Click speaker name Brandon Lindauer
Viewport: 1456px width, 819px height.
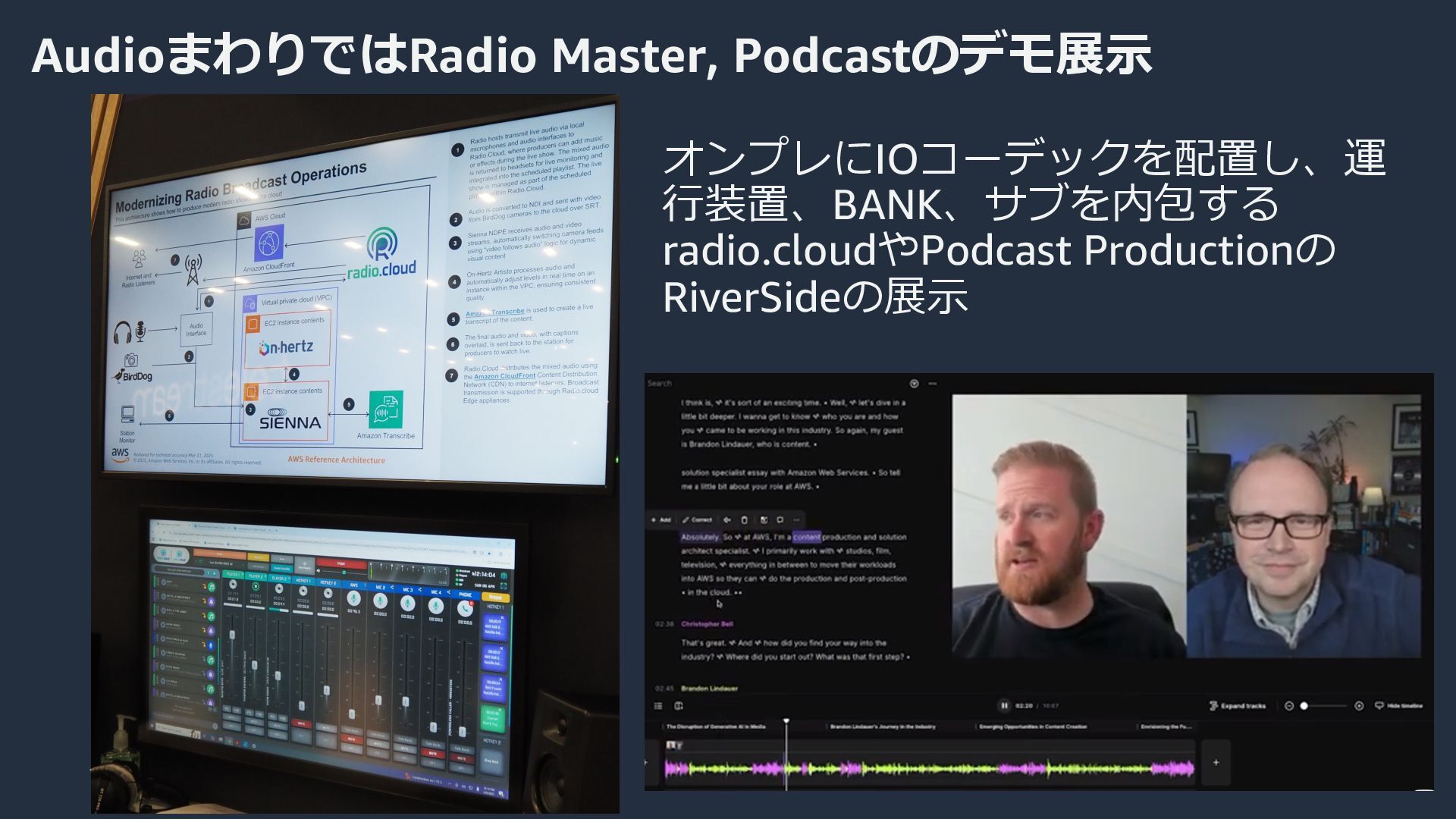pos(709,689)
